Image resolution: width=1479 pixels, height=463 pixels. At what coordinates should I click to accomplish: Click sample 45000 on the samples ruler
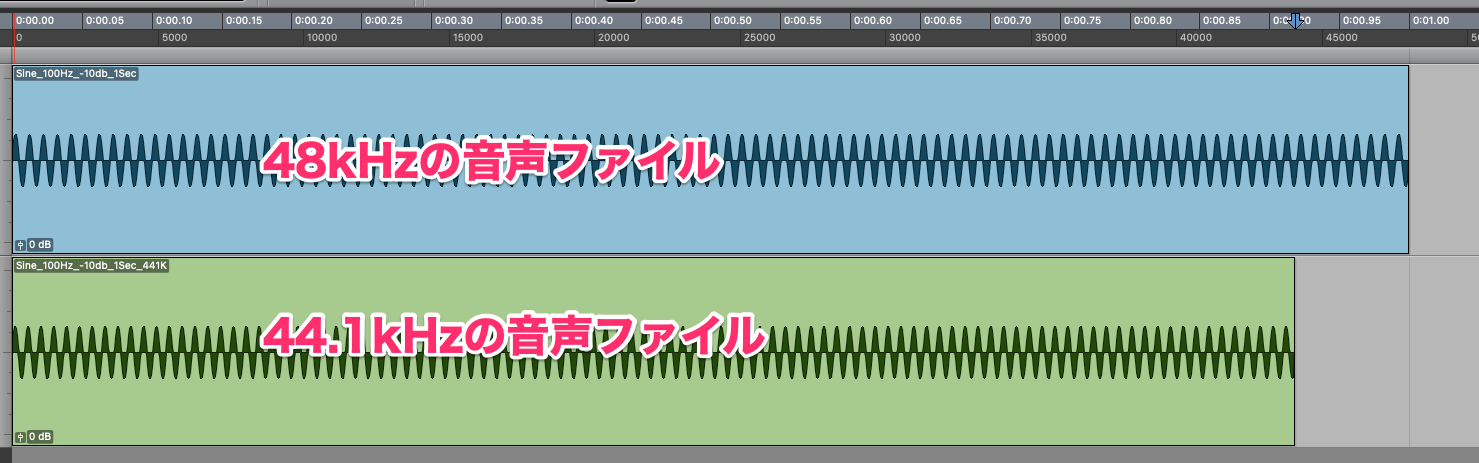click(x=1341, y=38)
